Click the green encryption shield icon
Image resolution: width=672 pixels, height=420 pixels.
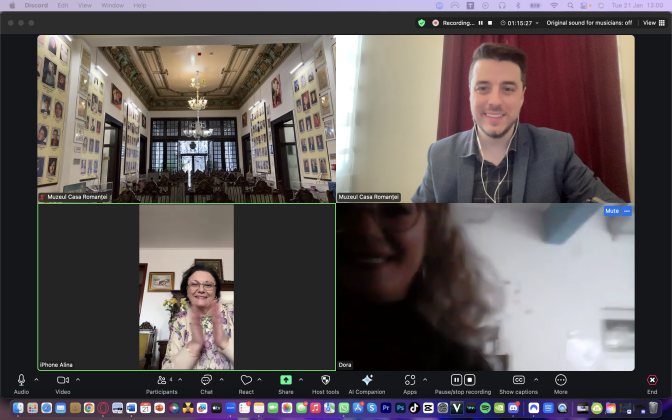[421, 22]
